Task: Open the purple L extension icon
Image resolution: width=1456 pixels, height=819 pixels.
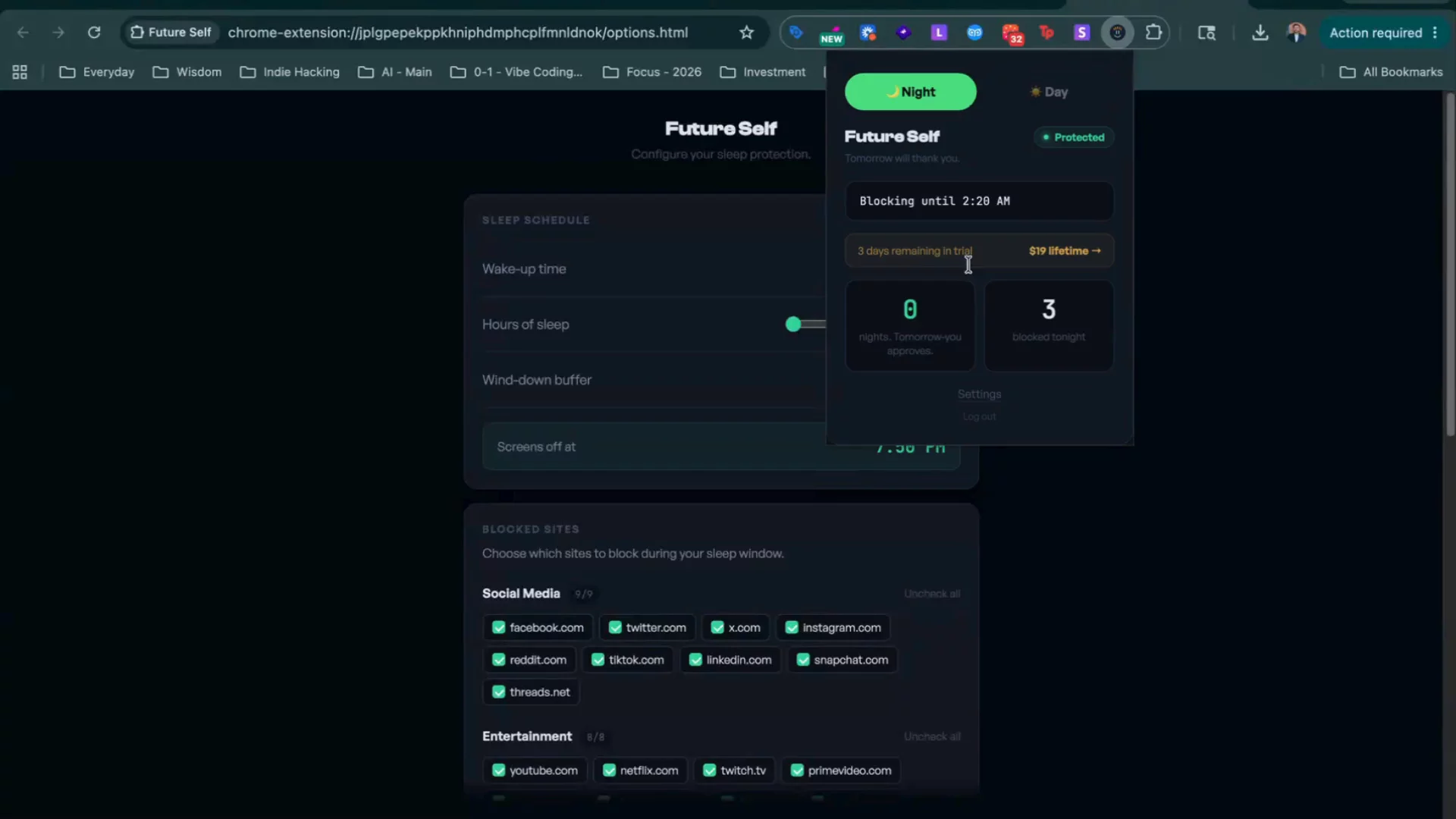Action: click(x=939, y=33)
